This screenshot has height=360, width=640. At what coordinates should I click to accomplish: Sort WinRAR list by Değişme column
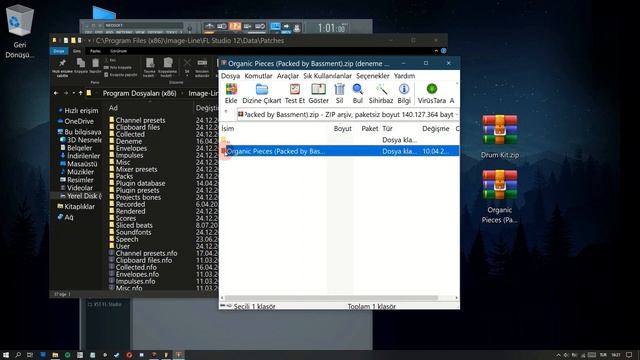click(x=436, y=129)
